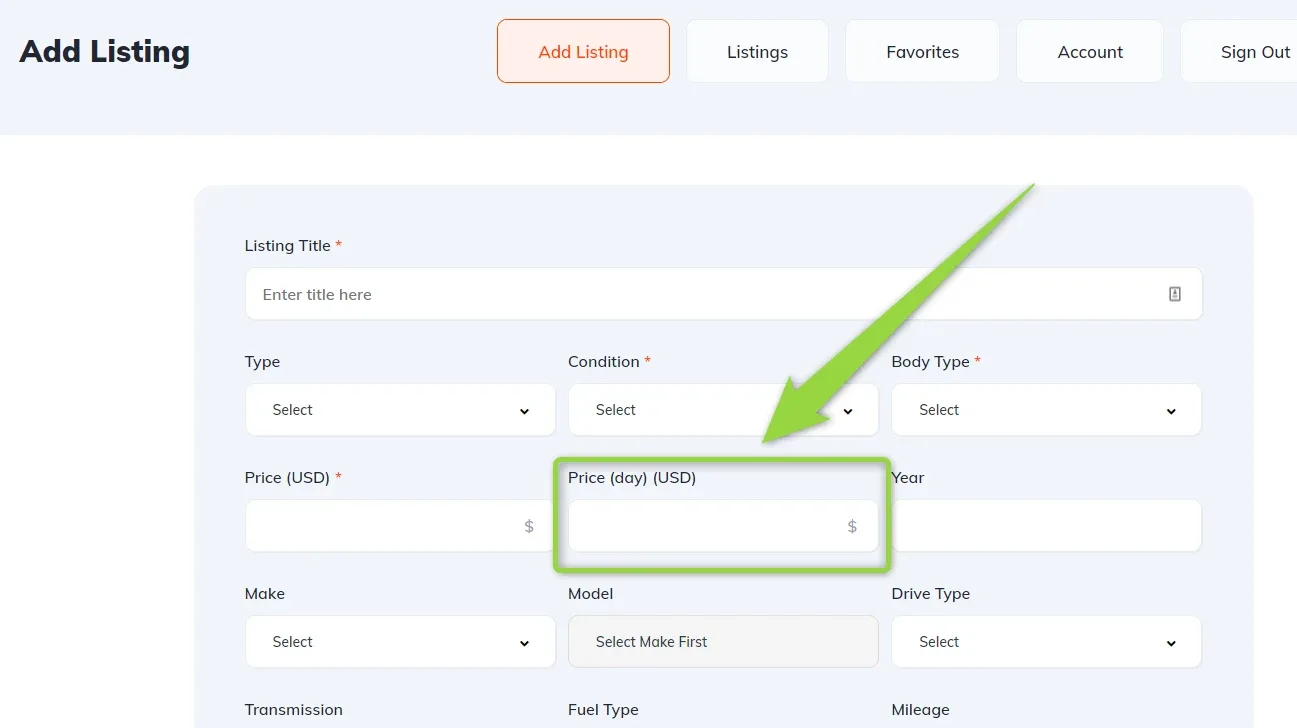1297x728 pixels.
Task: Open the Condition select dropdown
Action: pyautogui.click(x=723, y=410)
